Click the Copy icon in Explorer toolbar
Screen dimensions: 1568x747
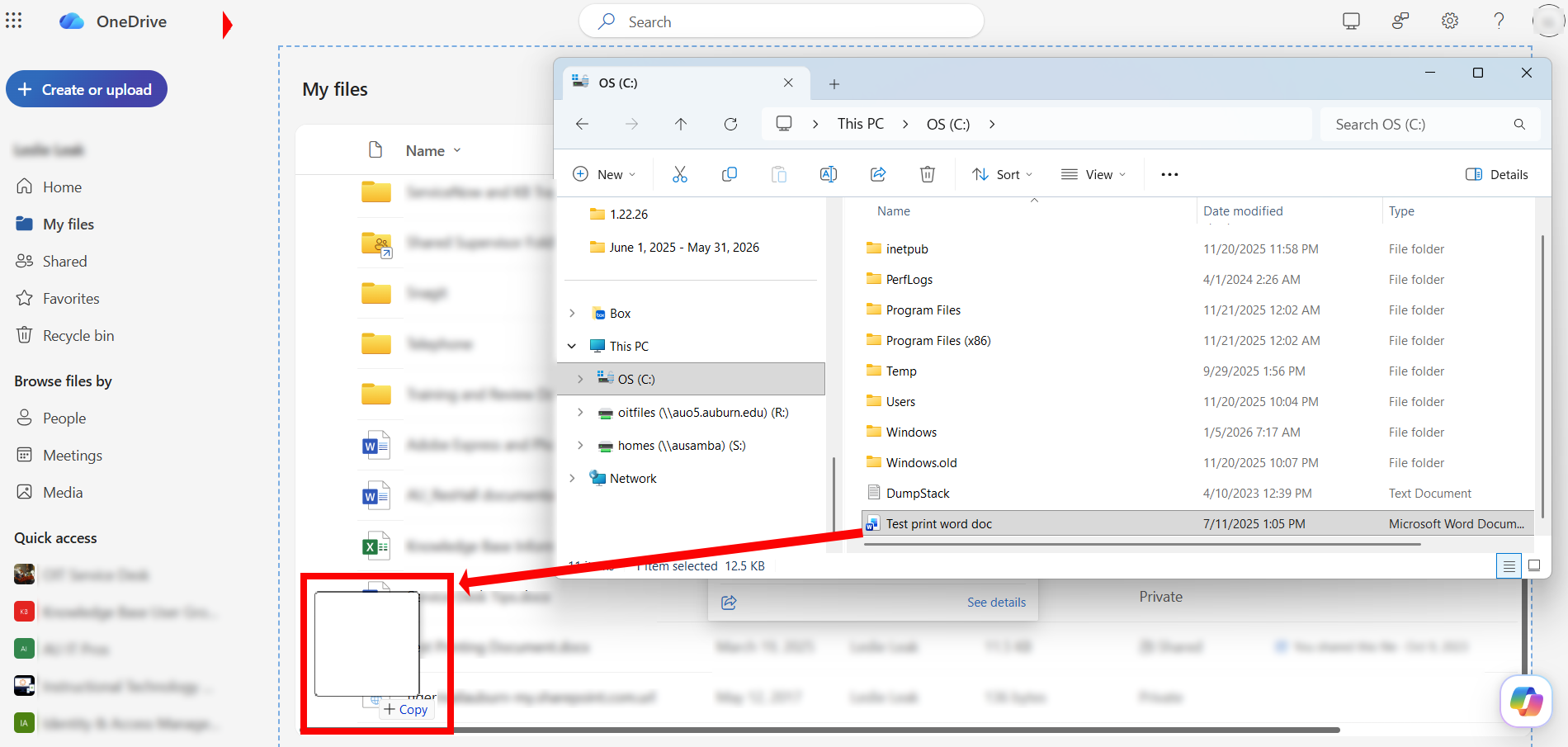[x=730, y=174]
